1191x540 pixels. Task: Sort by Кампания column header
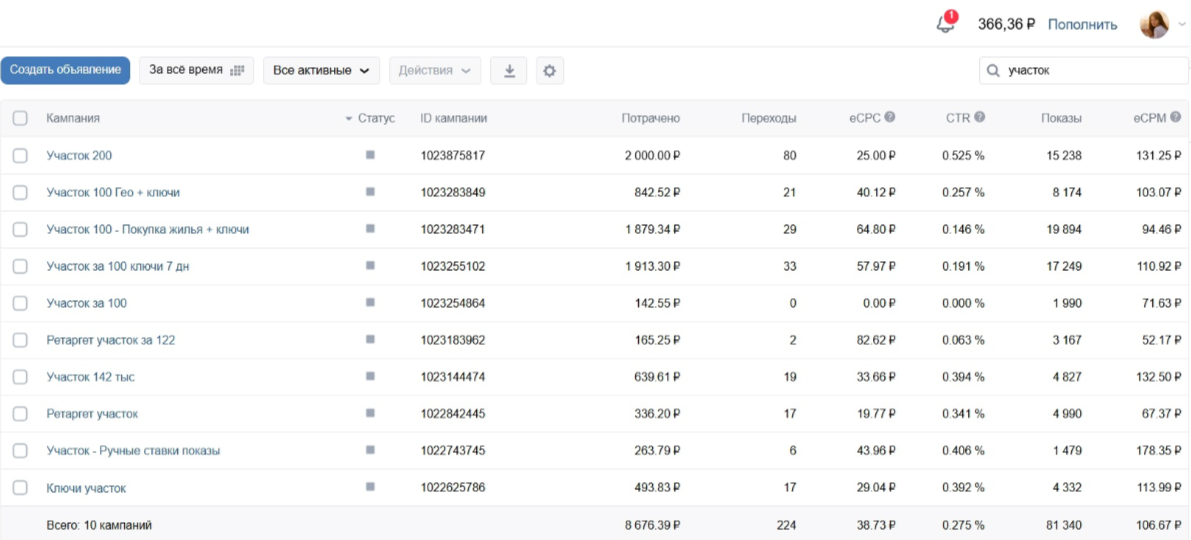73,118
